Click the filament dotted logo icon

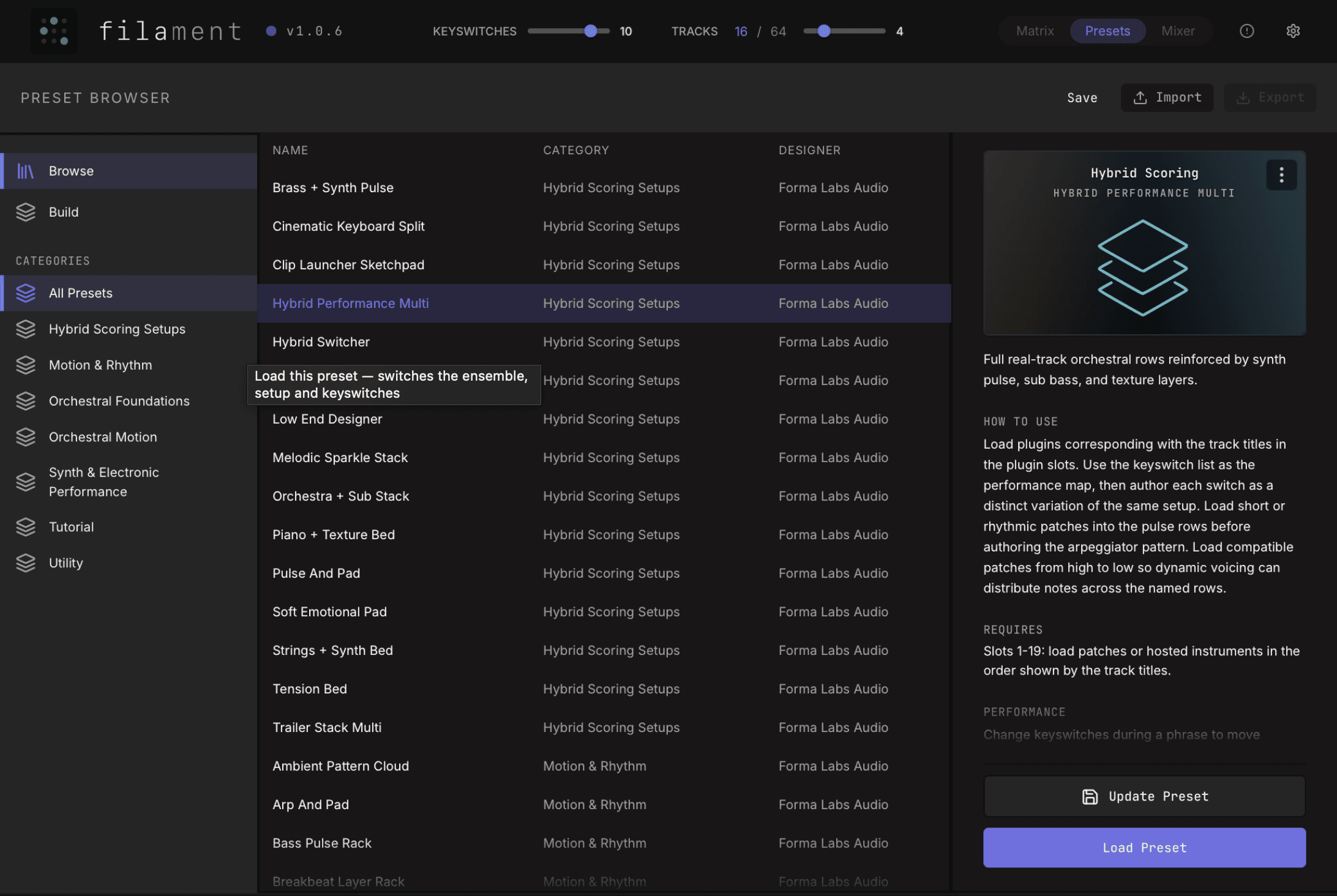point(54,31)
